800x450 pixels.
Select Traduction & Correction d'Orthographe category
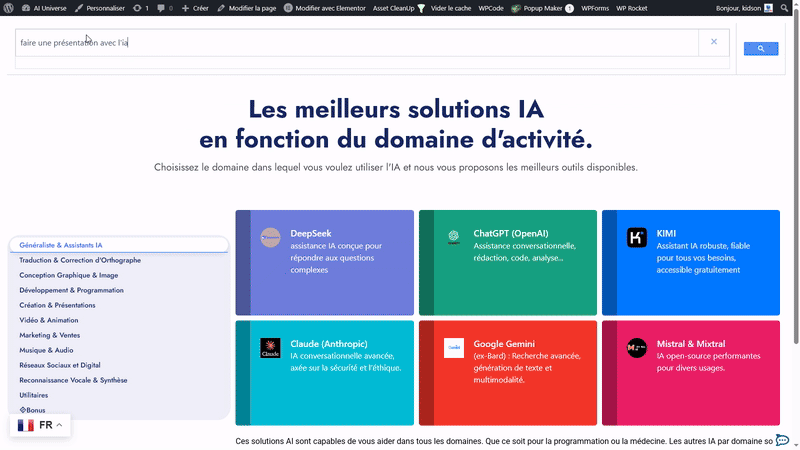[x=80, y=260]
